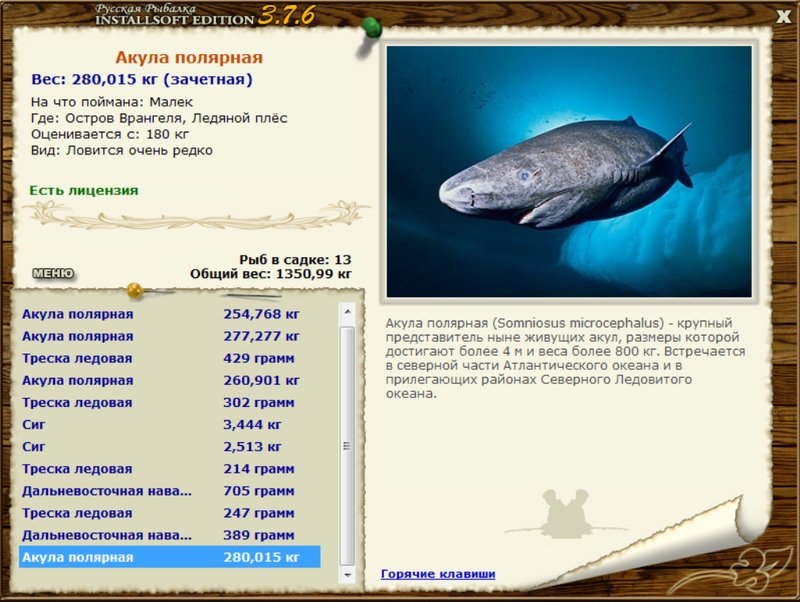
Task: Select Акула полярная 260,901 кг row
Action: coord(169,381)
